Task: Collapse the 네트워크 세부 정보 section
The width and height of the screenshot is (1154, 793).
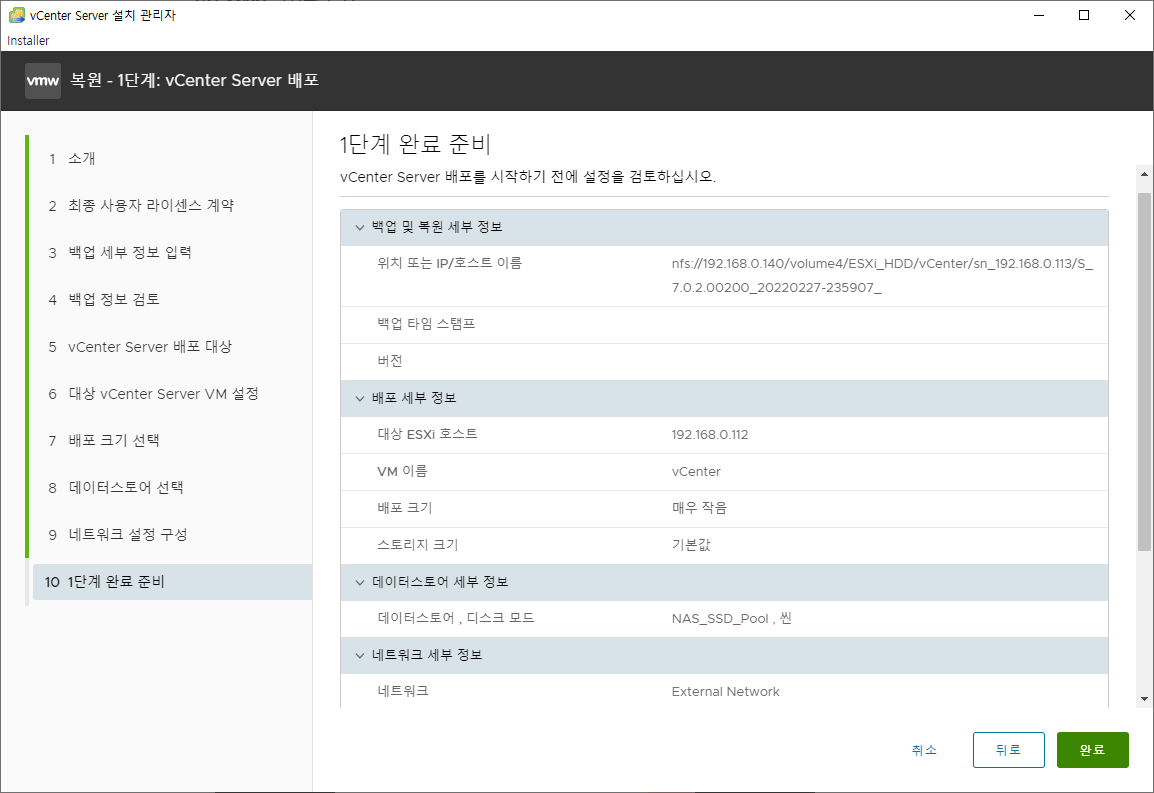Action: coord(360,655)
